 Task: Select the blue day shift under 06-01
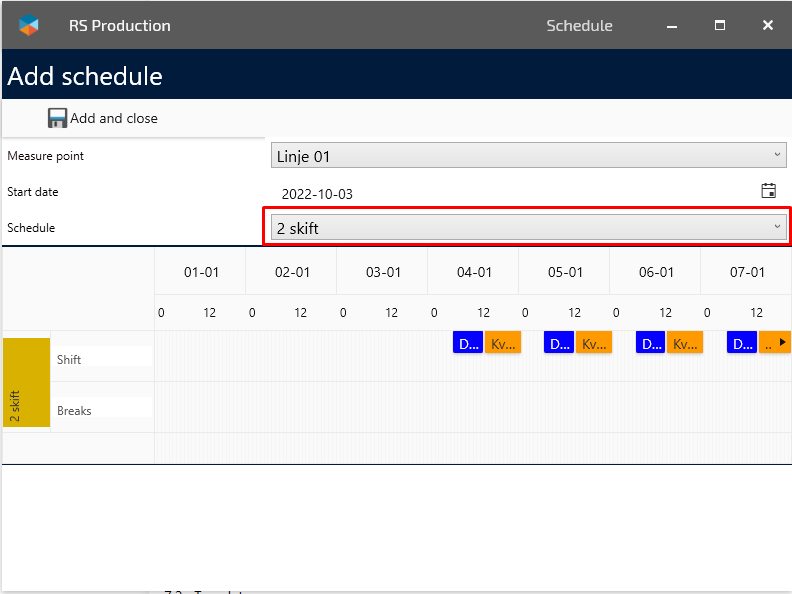point(650,343)
